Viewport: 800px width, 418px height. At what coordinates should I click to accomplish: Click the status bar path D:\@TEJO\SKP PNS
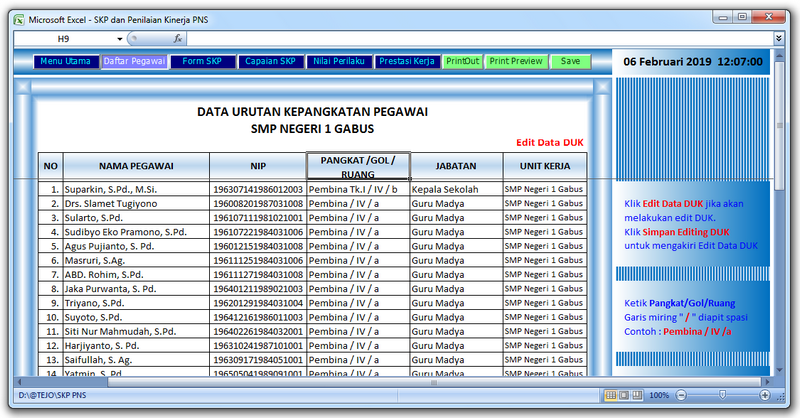53,396
